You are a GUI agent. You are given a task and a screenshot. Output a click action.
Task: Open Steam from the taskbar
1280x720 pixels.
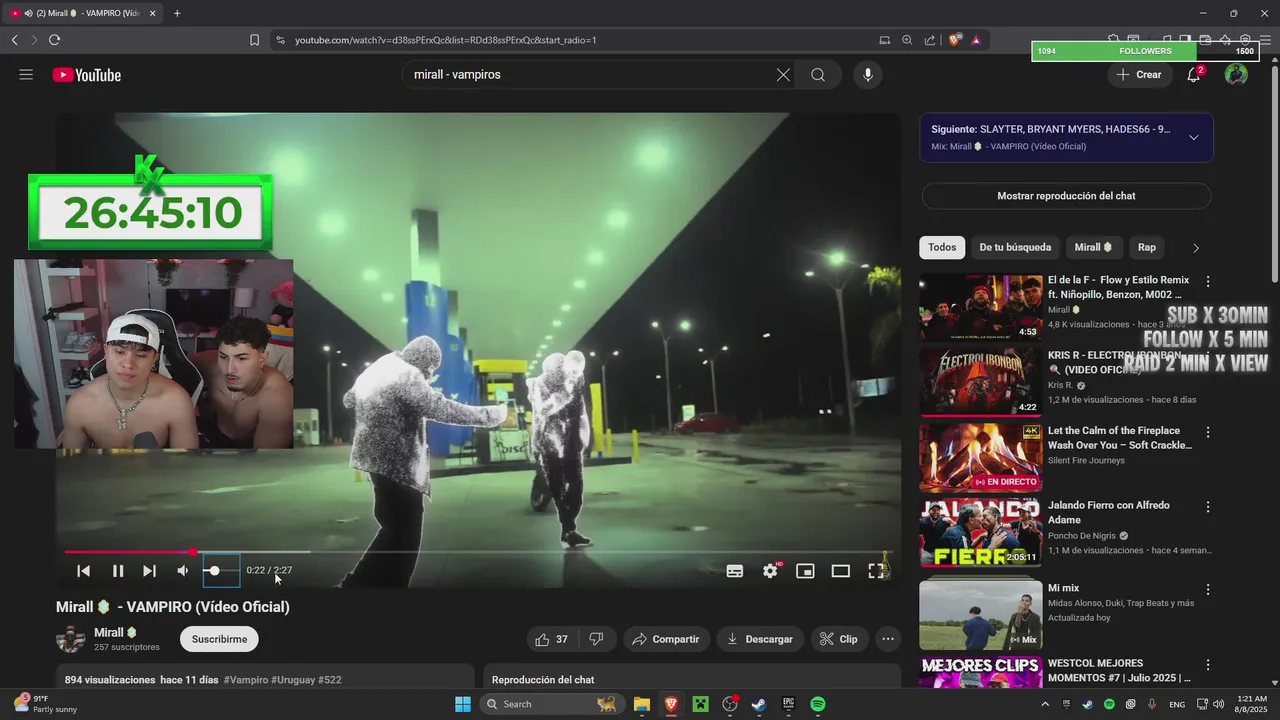[759, 704]
